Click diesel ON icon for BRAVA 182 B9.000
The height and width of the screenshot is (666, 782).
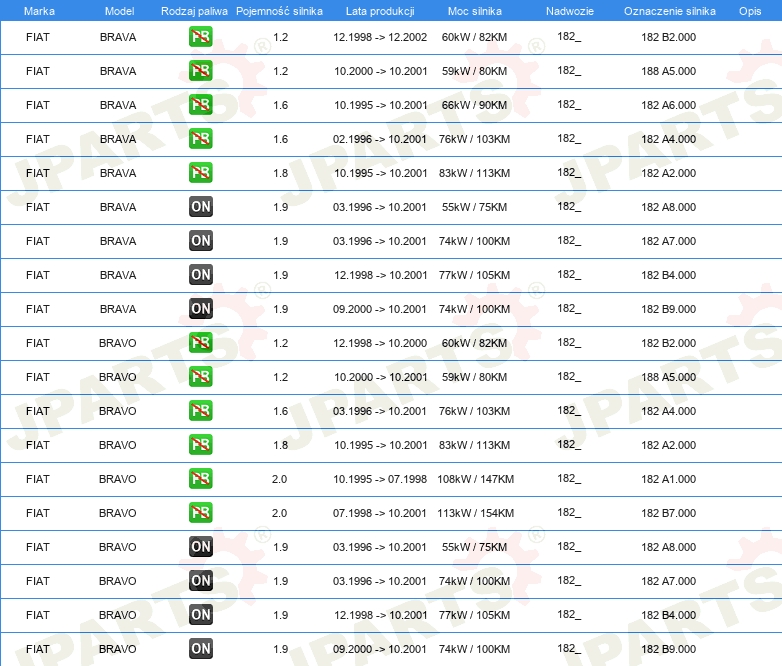[200, 308]
